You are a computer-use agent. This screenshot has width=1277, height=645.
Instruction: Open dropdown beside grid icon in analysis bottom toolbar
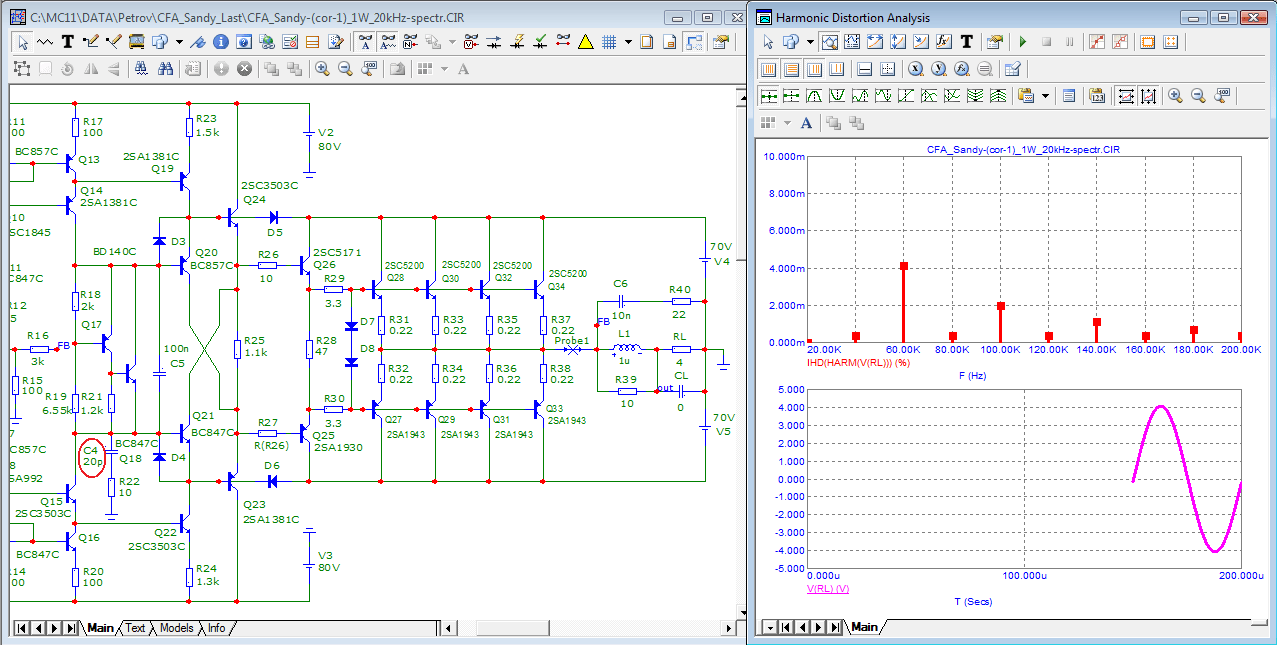(x=788, y=123)
